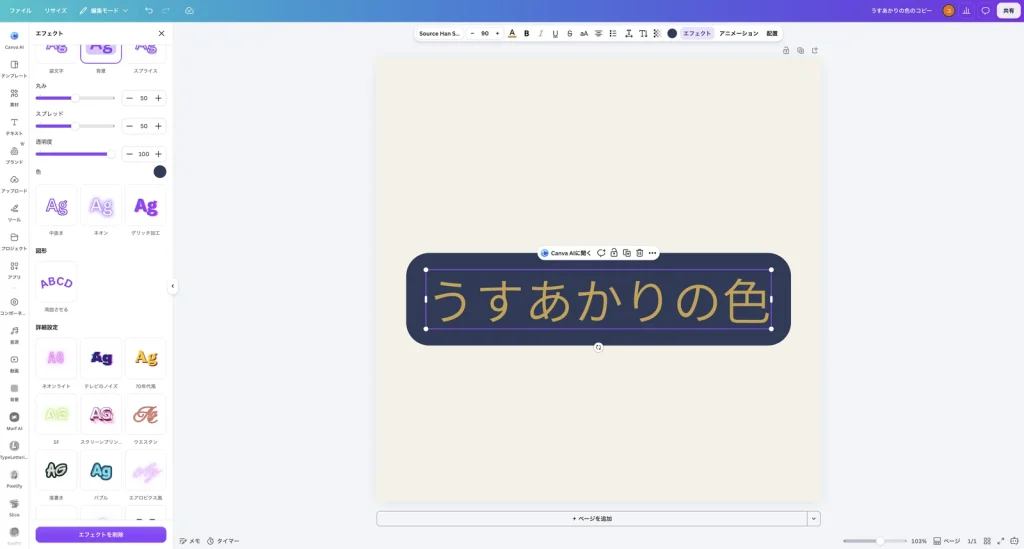Screen dimensions: 1024x549
Task: Open the Source Han S... font dropdown
Action: coord(440,33)
